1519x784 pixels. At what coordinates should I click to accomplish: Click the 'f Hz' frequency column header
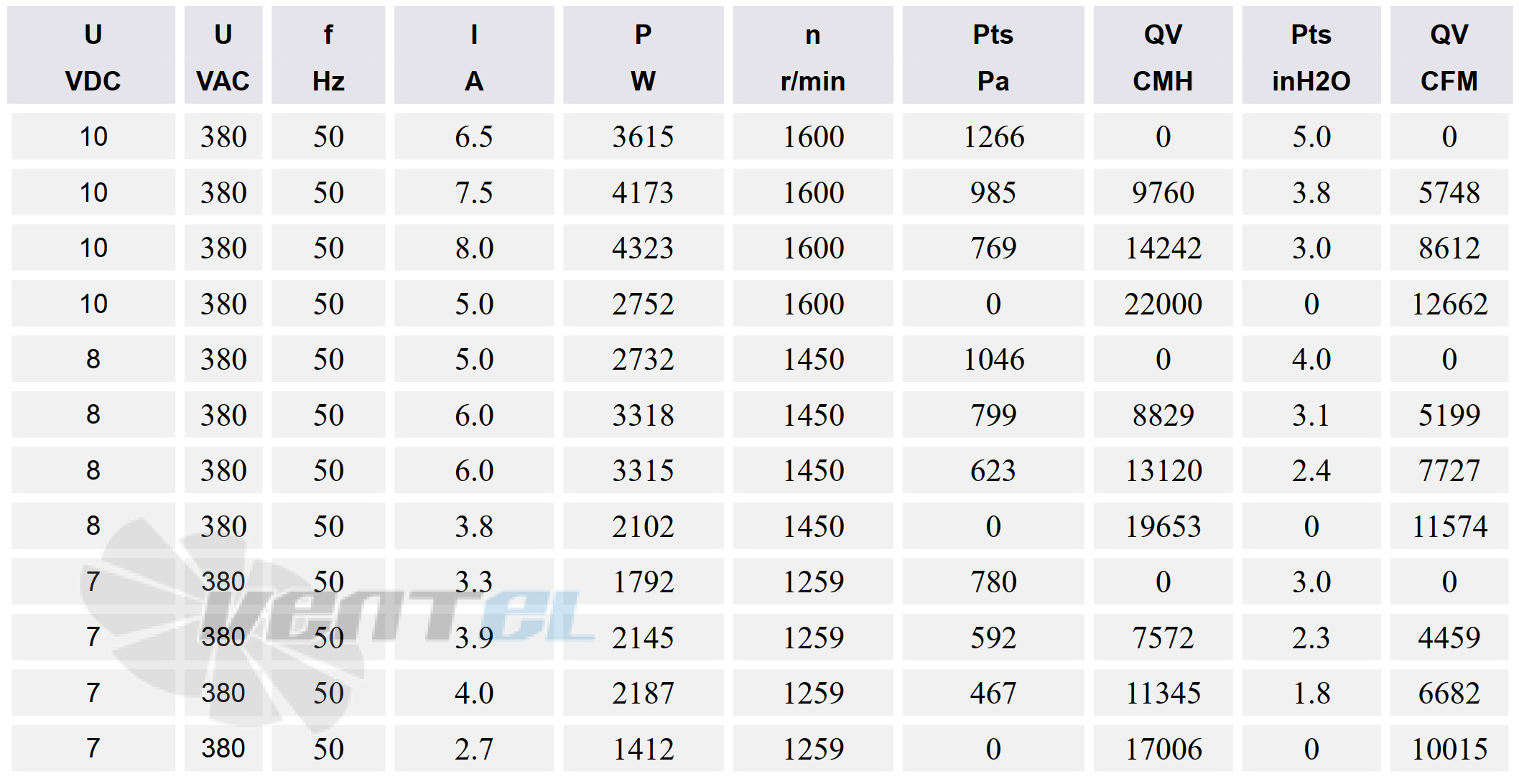pos(328,56)
